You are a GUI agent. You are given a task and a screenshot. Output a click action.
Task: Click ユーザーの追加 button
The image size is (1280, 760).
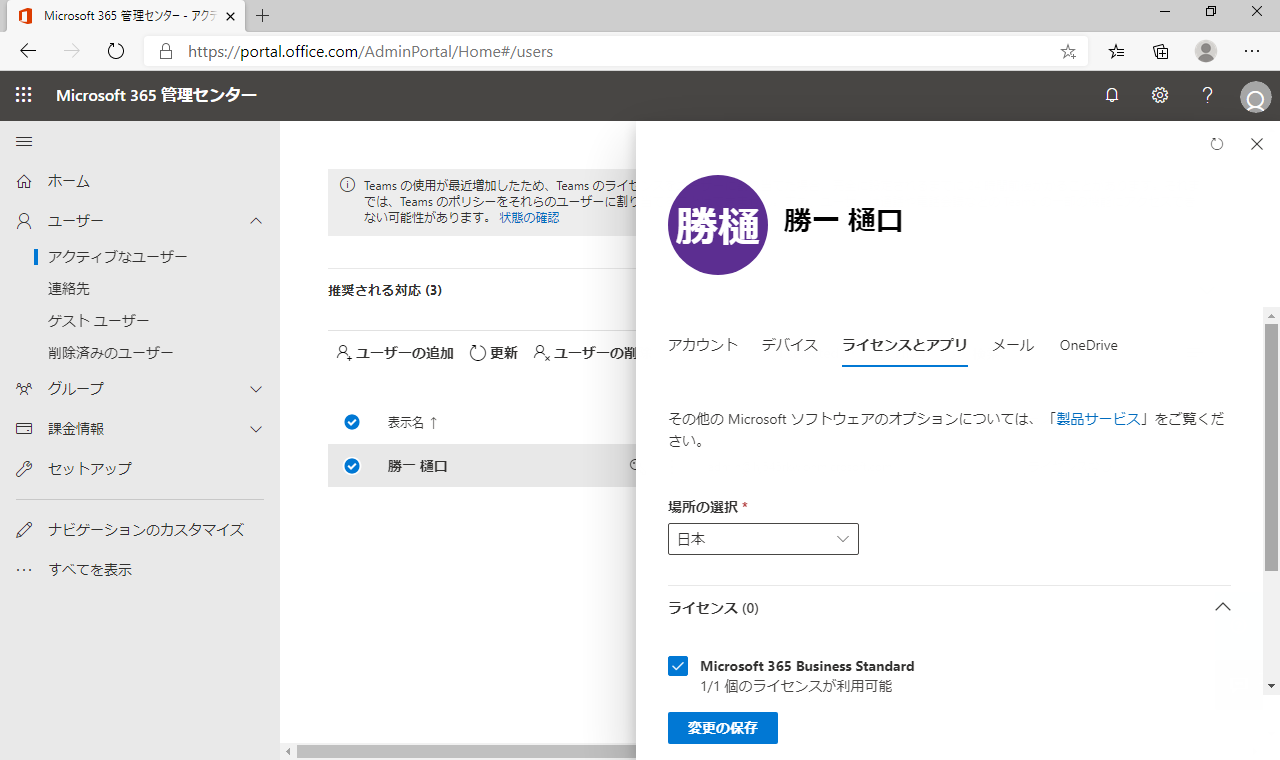tap(395, 353)
